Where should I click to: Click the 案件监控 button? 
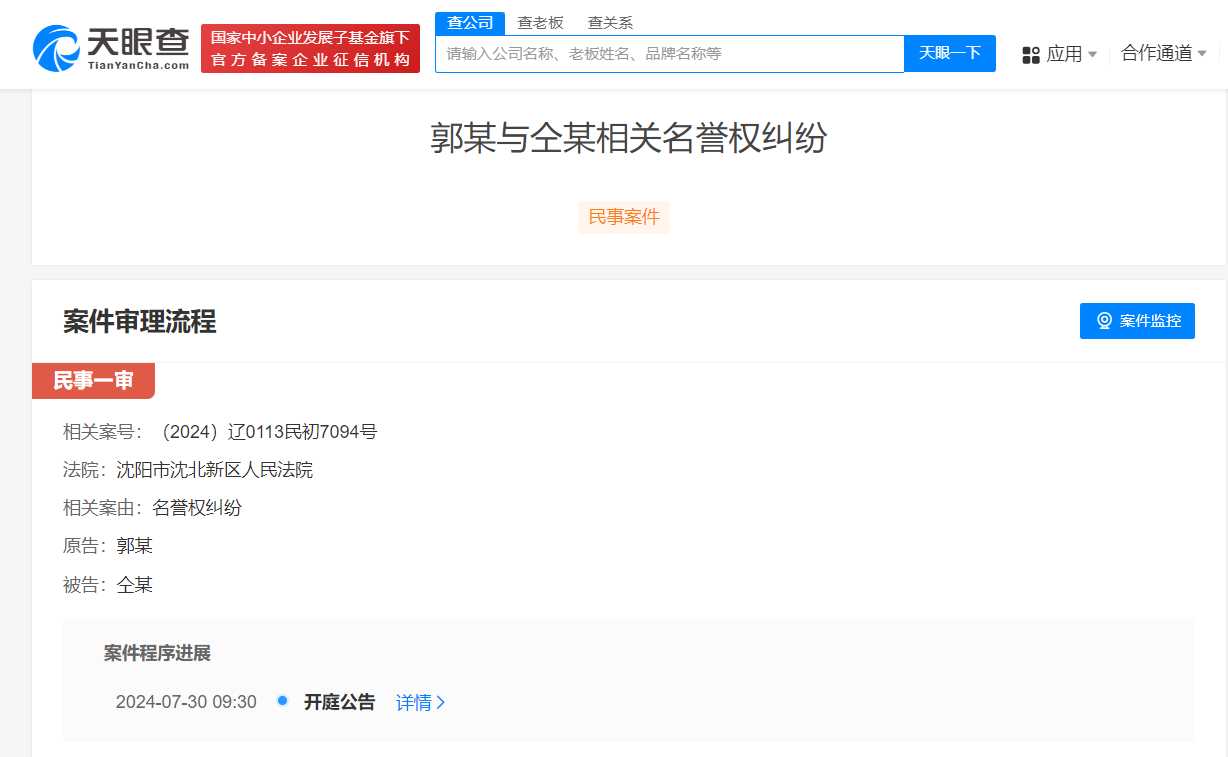pos(1137,320)
